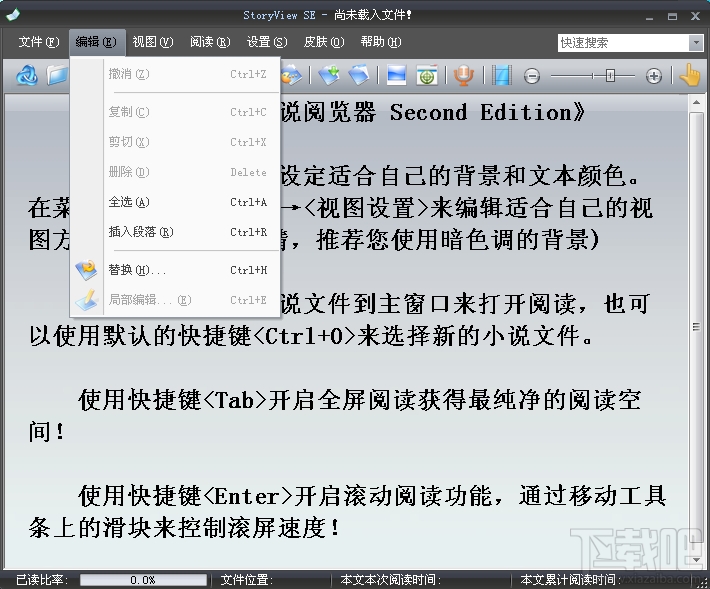Viewport: 710px width, 589px height.
Task: Click the blue swirl icon in toolbar
Action: (27, 75)
